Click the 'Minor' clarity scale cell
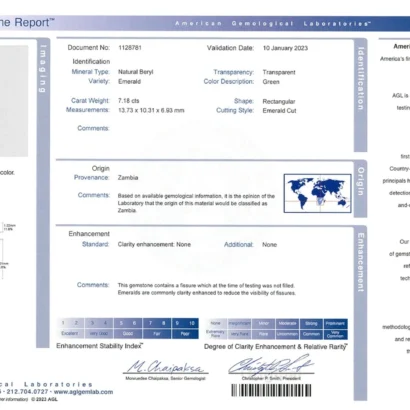Screen dimensions: 410x410 (263, 323)
